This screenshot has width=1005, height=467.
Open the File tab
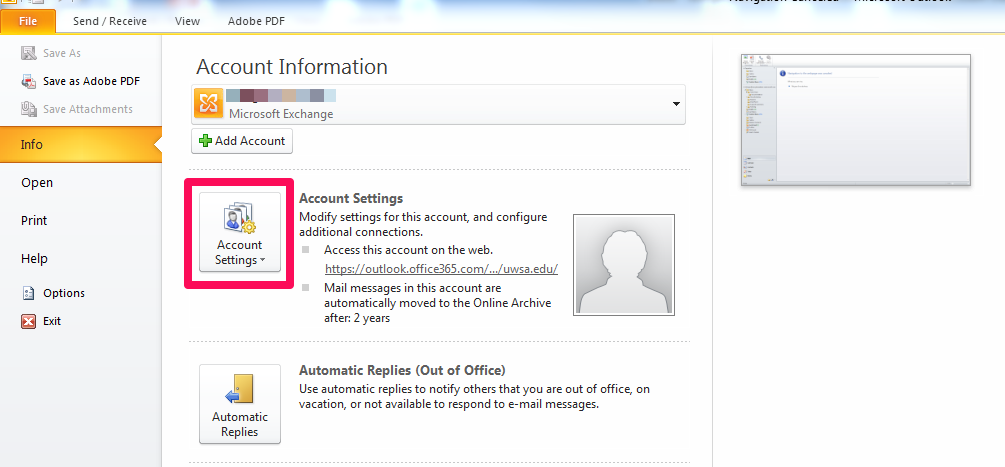click(28, 21)
